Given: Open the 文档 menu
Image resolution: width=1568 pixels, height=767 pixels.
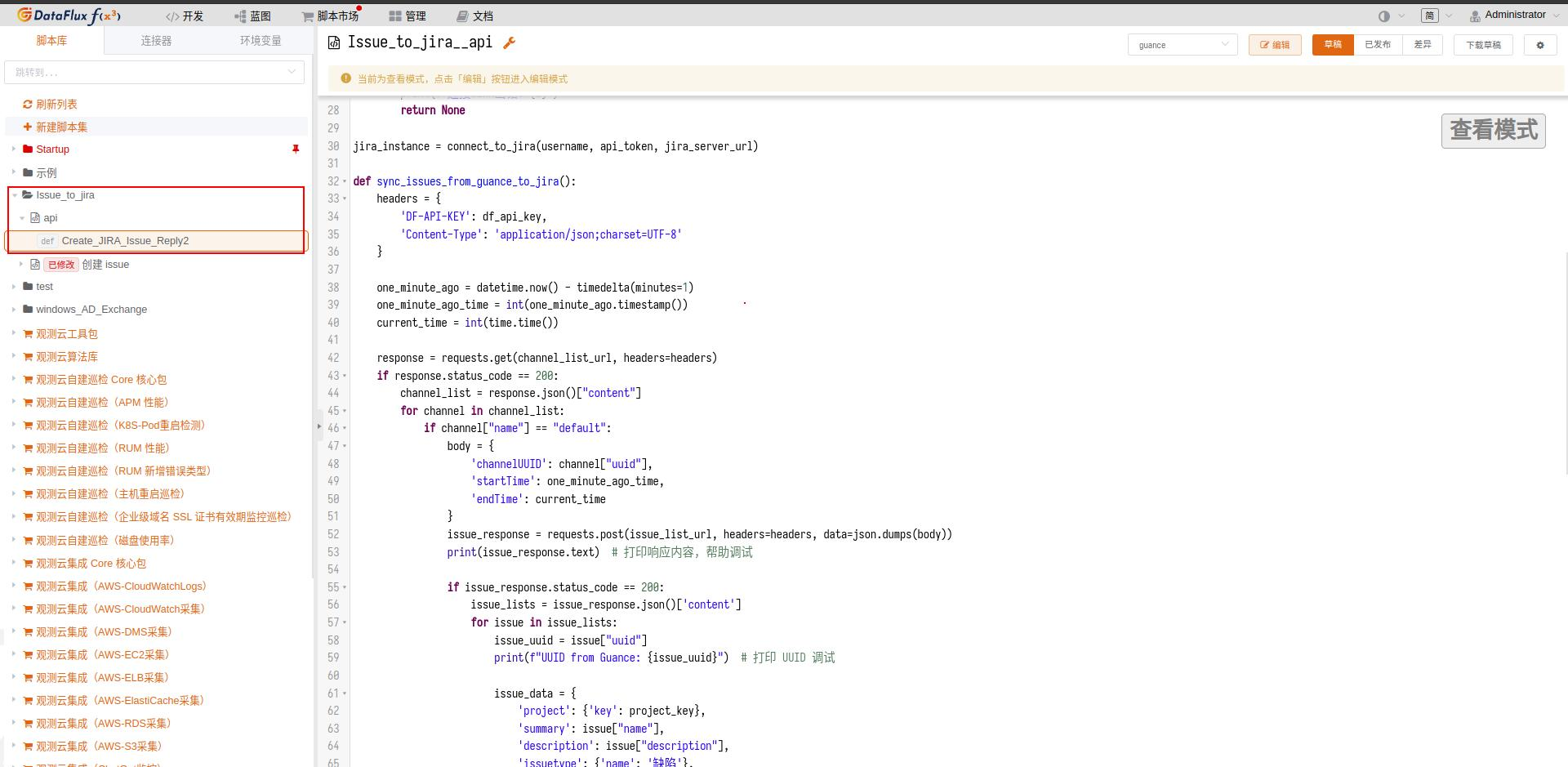Looking at the screenshot, I should (x=474, y=16).
